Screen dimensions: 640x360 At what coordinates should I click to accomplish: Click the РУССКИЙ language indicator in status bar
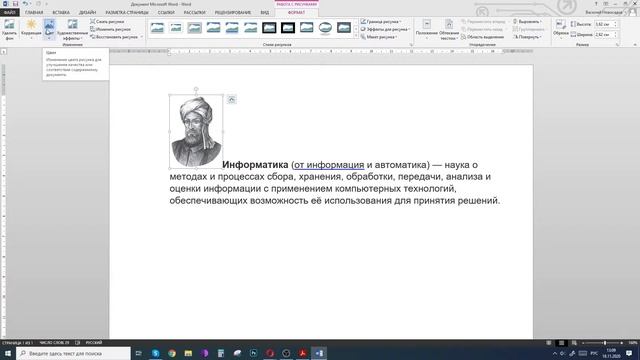pyautogui.click(x=94, y=343)
